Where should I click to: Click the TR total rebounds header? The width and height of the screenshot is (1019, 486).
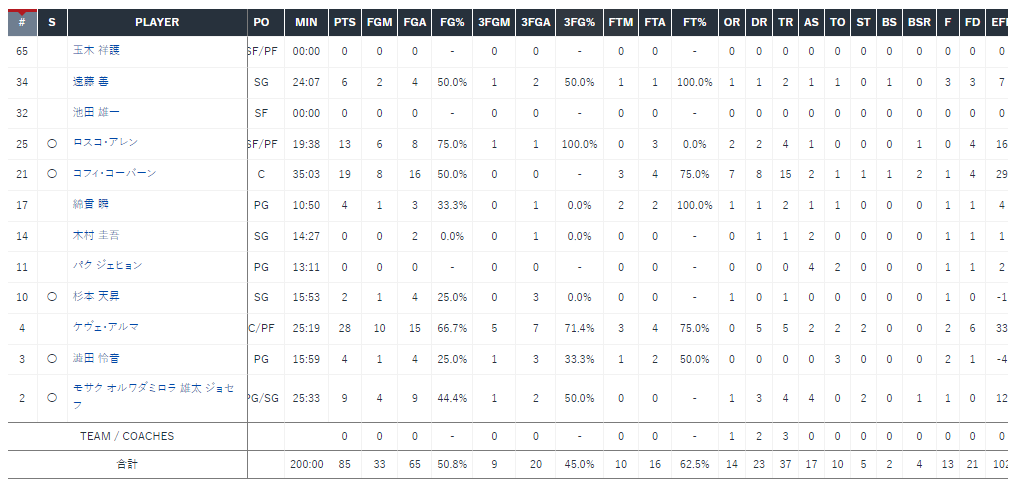point(785,22)
